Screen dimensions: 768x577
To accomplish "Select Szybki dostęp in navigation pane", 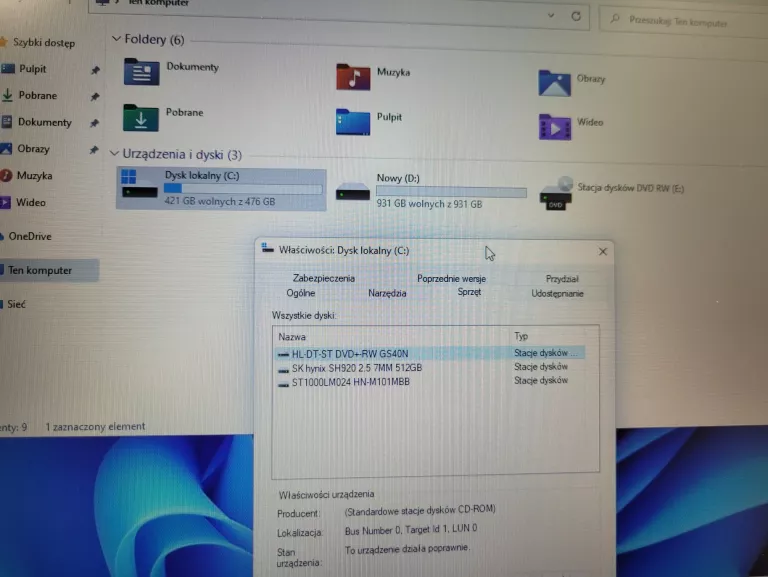I will click(x=44, y=43).
